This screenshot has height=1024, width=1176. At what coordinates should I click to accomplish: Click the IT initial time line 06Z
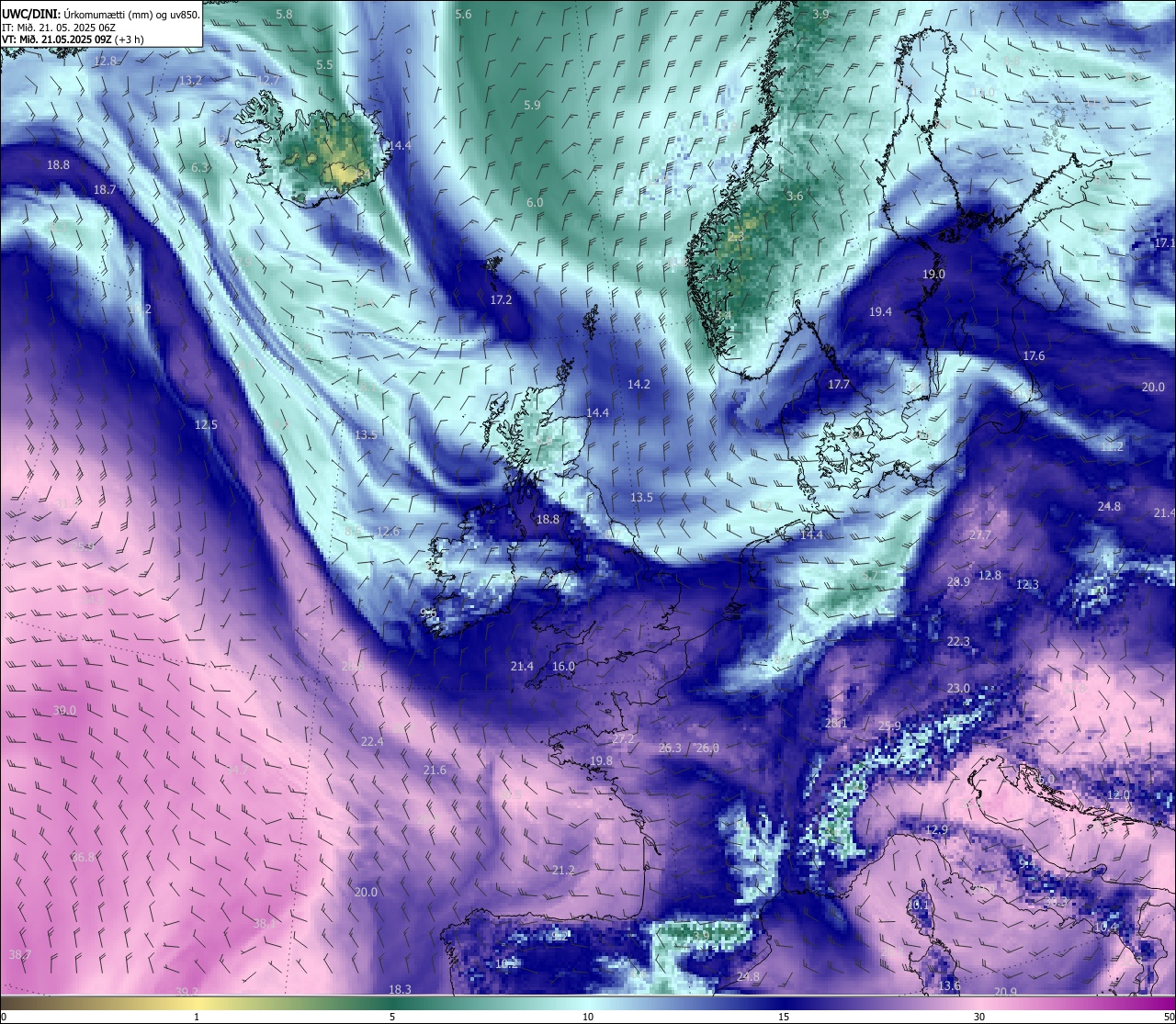tap(59, 28)
